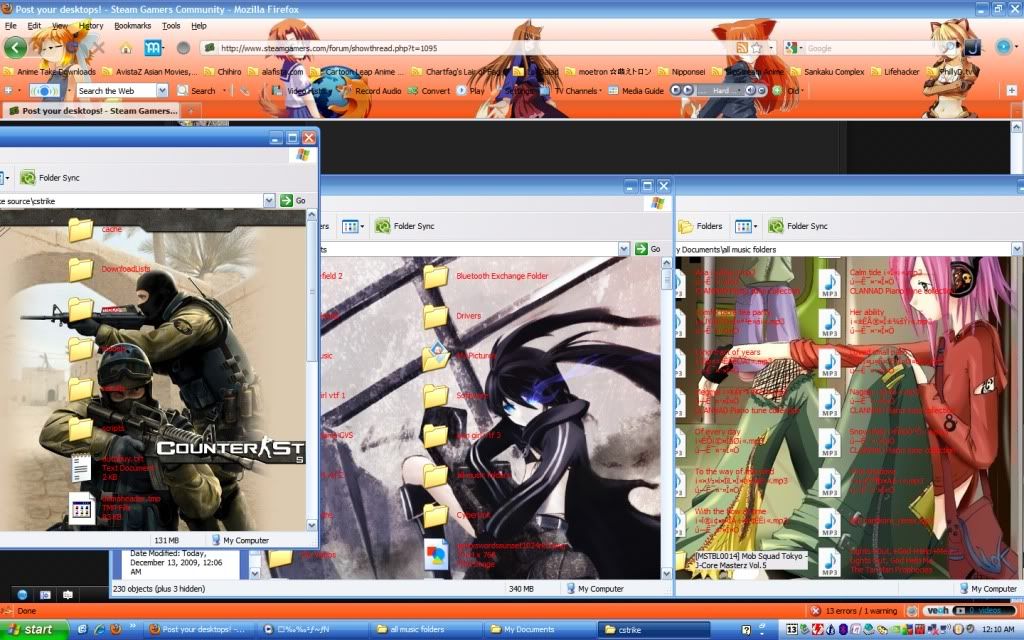Click the Go button in My Documents window
This screenshot has width=1024, height=640.
pos(648,249)
